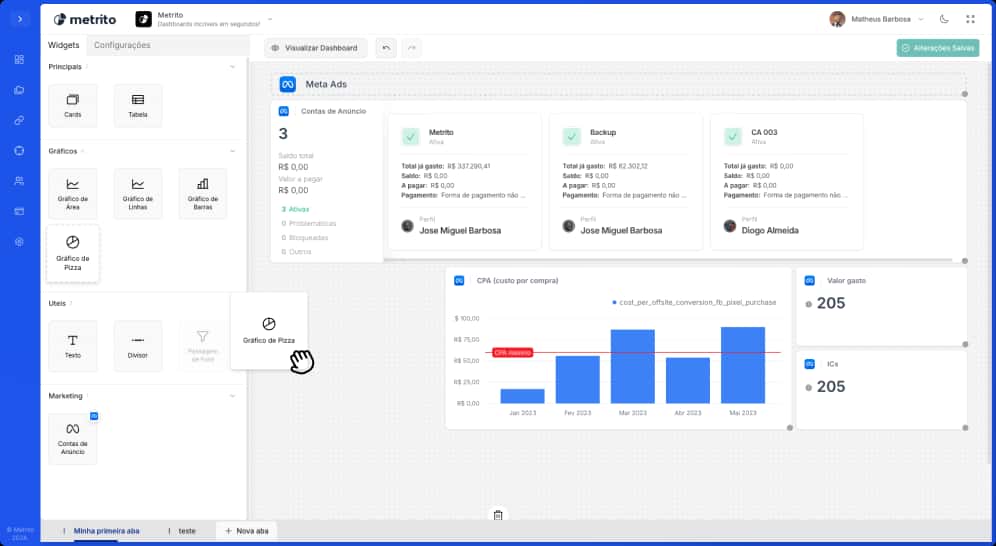Screen dimensions: 996x546
Task: Open the settings gear in left sidebar
Action: pos(19,242)
